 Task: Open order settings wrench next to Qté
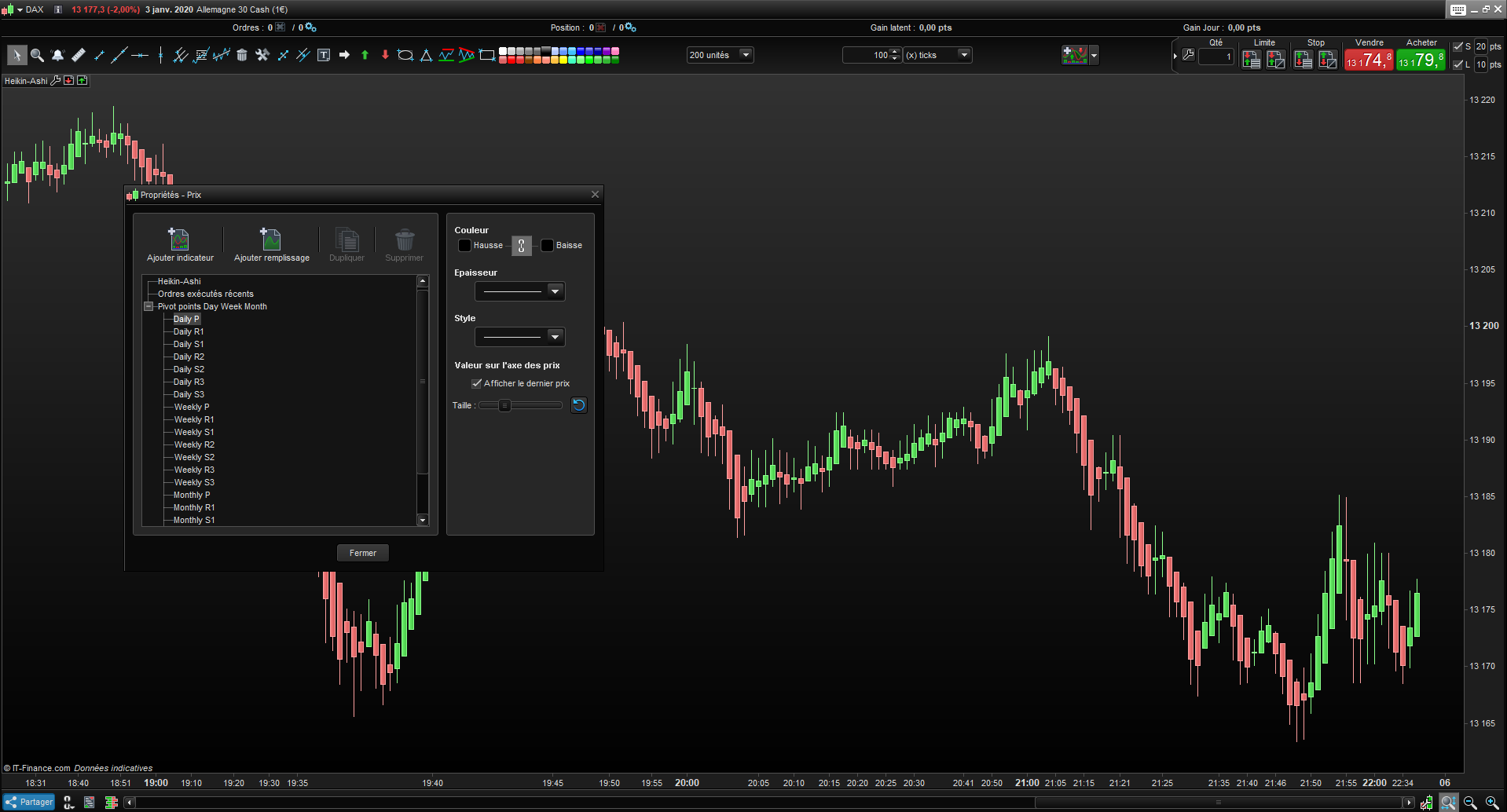(x=1189, y=55)
